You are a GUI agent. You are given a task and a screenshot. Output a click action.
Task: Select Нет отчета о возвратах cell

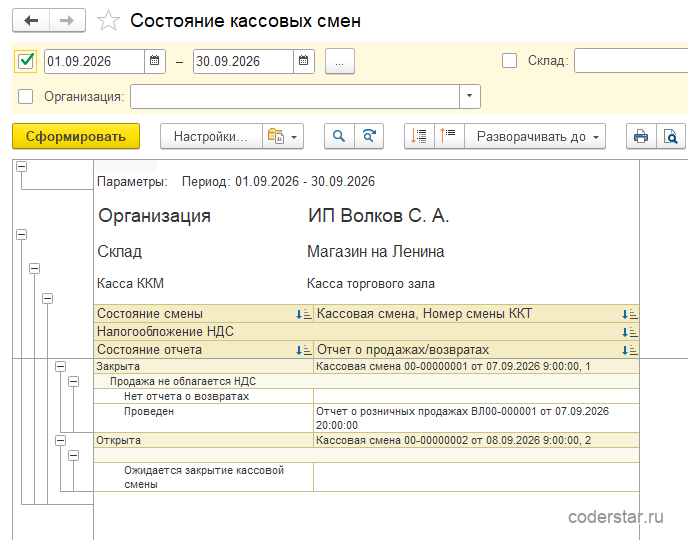(x=204, y=397)
